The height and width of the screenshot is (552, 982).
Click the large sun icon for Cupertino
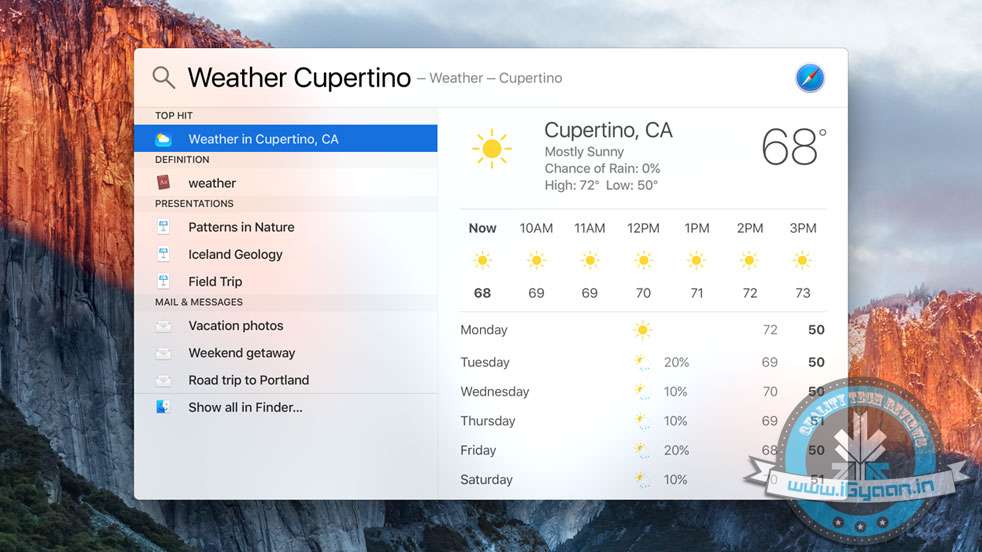[x=491, y=149]
